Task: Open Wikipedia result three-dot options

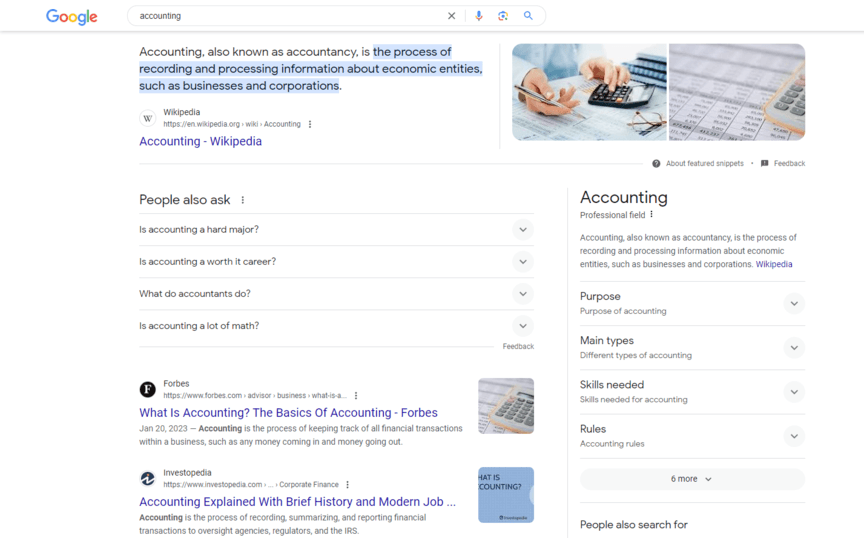Action: 310,125
